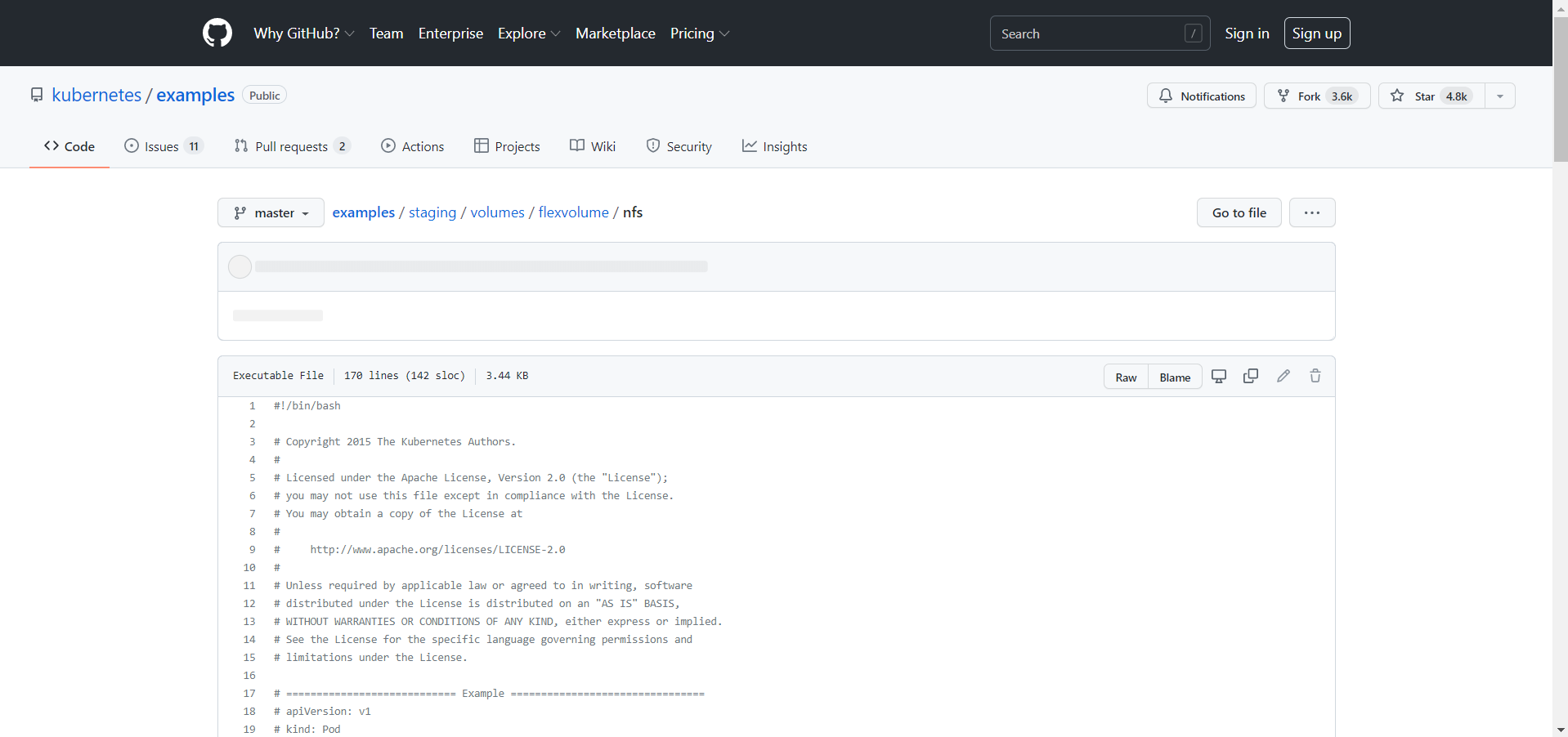Click the Public visibility label
The height and width of the screenshot is (737, 1568).
click(265, 96)
